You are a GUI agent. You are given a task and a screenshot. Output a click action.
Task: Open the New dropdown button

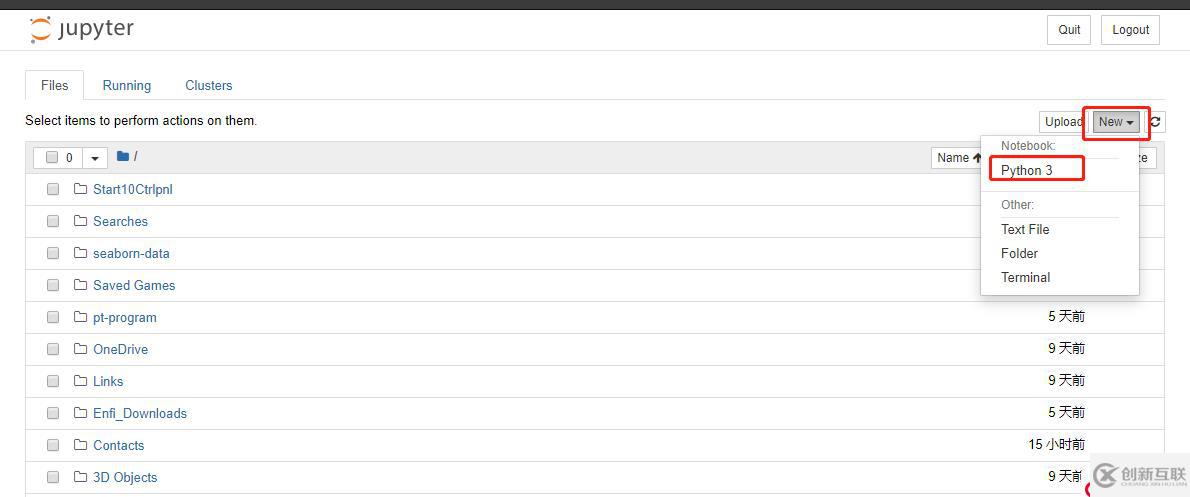coord(1115,122)
